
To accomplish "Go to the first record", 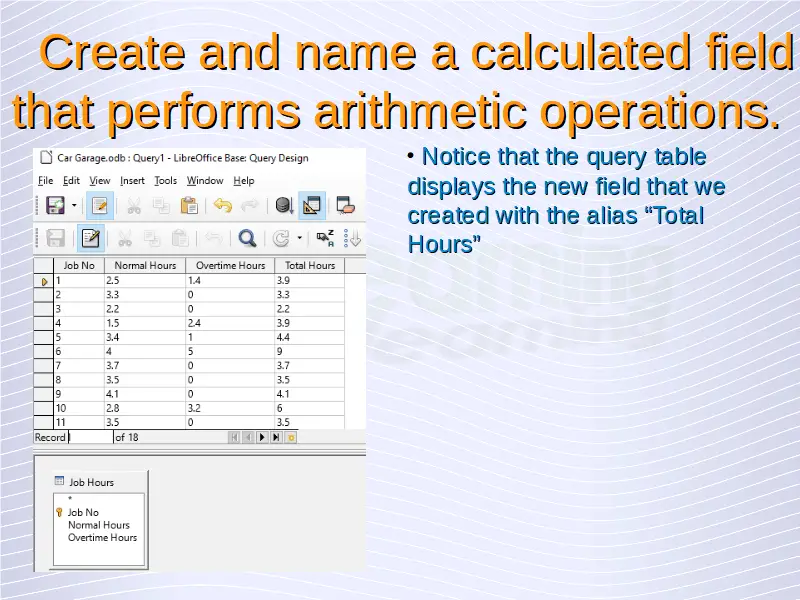I will click(x=234, y=437).
